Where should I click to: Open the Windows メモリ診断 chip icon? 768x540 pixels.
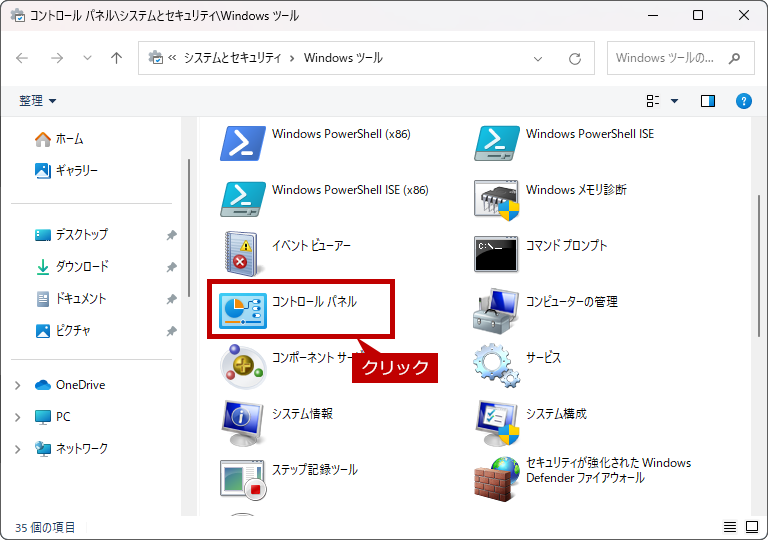pos(496,199)
